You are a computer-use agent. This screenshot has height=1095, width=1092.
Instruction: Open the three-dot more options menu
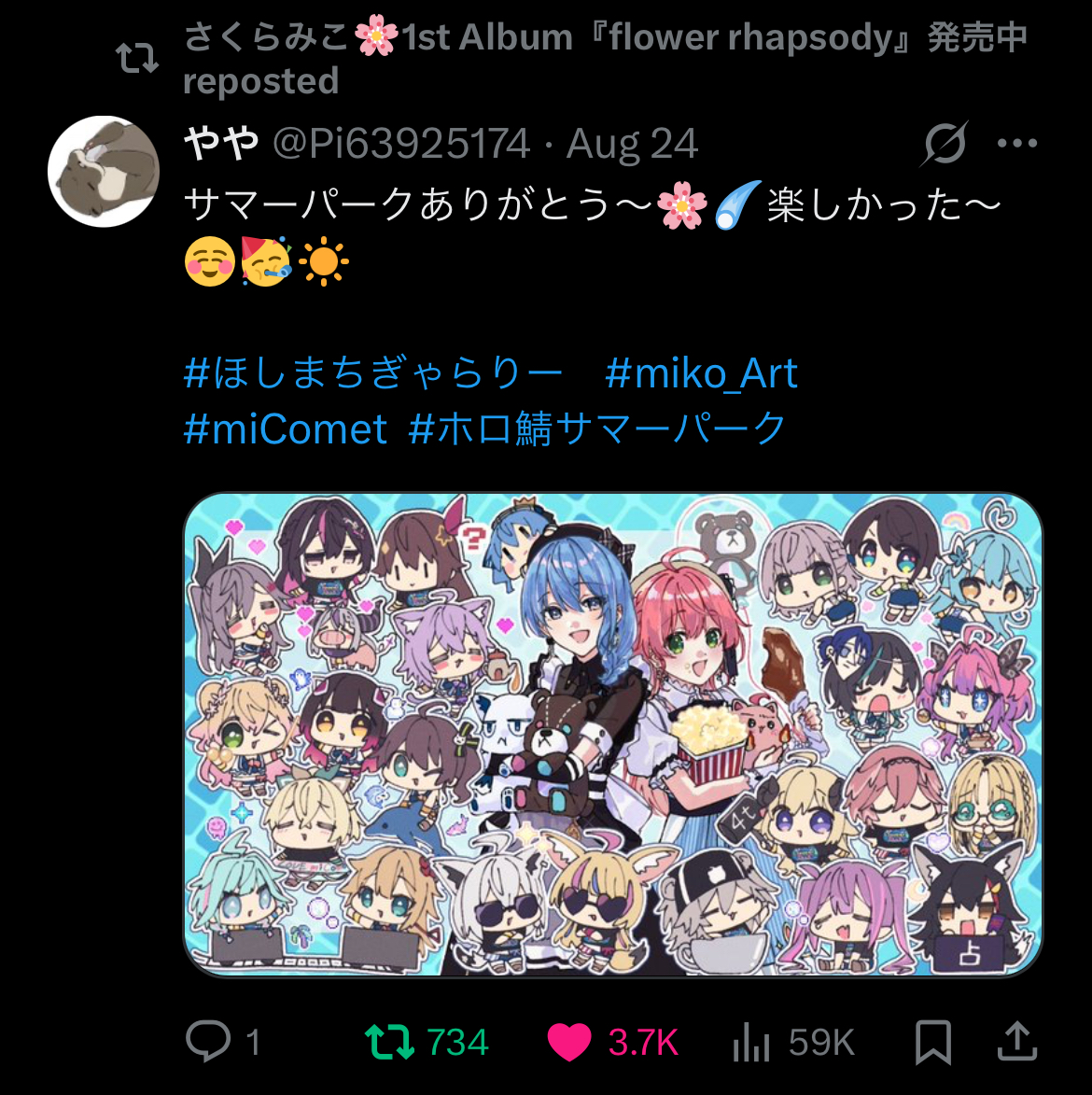tap(1017, 143)
